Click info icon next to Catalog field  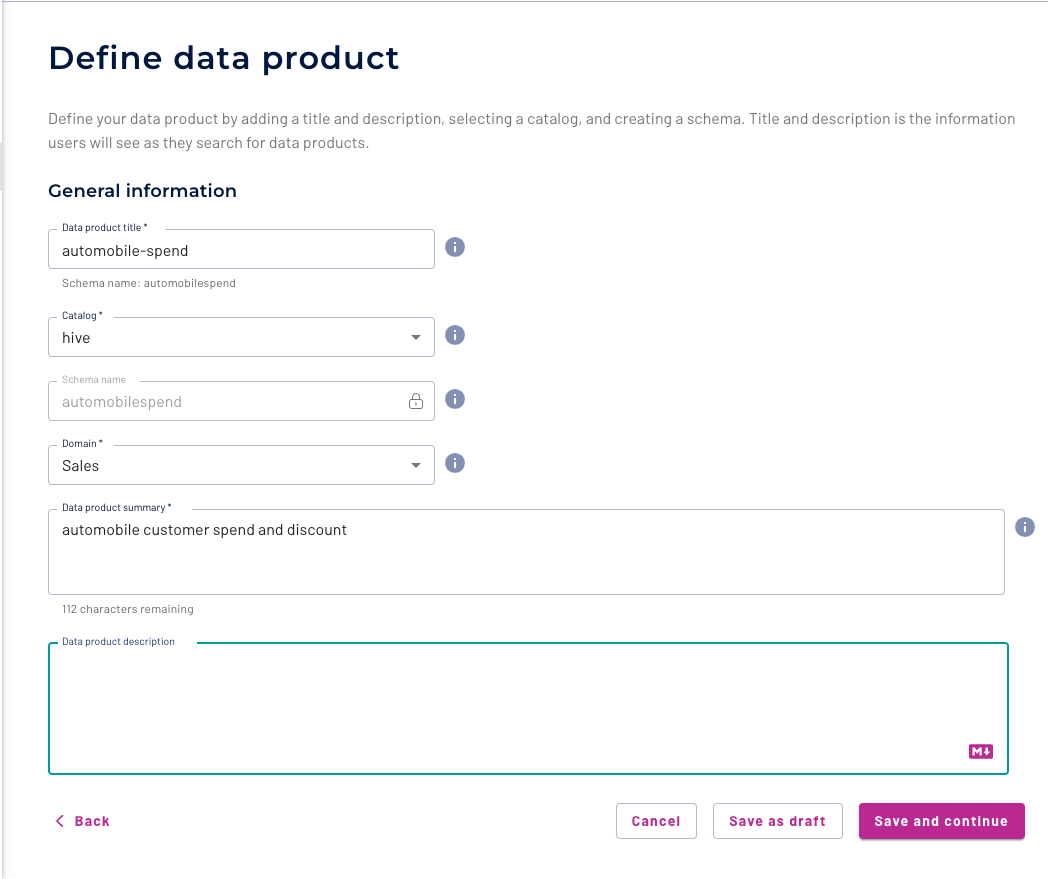click(455, 335)
